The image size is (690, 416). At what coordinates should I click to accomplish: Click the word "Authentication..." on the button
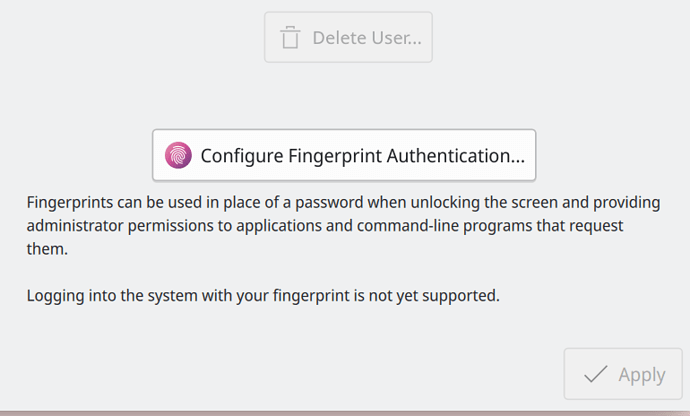click(x=455, y=156)
